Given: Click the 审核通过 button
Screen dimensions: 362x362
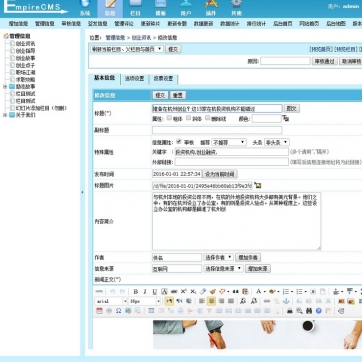Looking at the screenshot, I should (x=324, y=61).
